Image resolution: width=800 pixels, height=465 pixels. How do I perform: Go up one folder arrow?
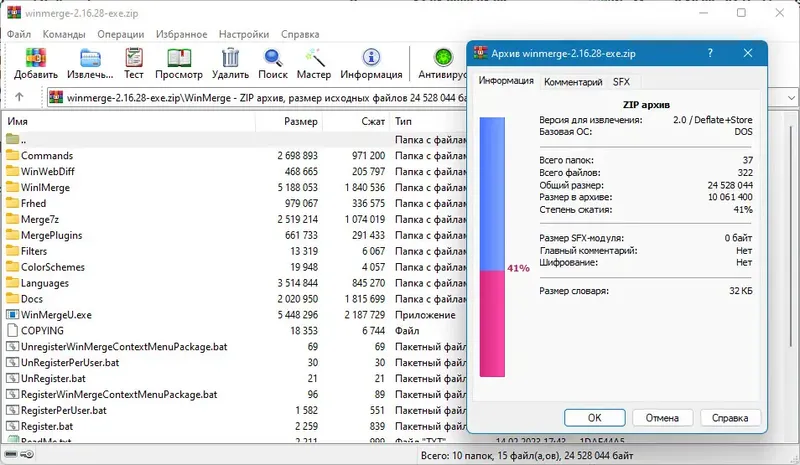19,96
